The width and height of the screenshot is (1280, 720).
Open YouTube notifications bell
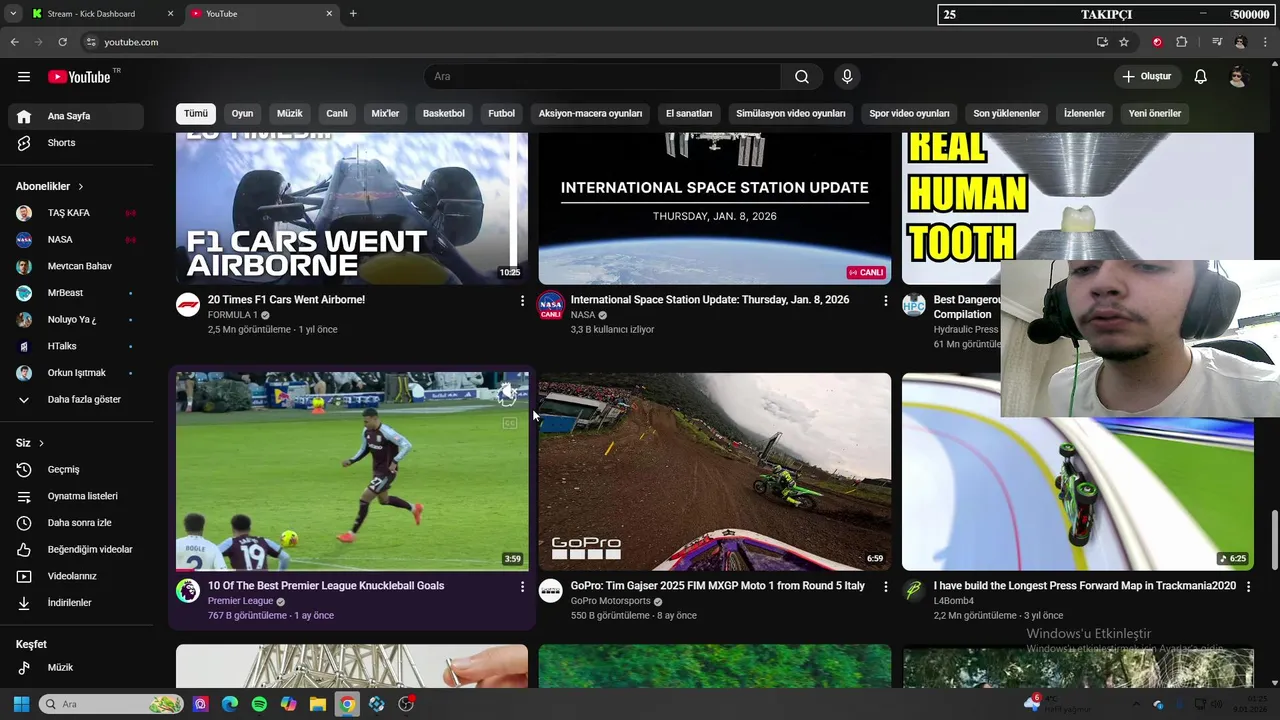[1201, 77]
